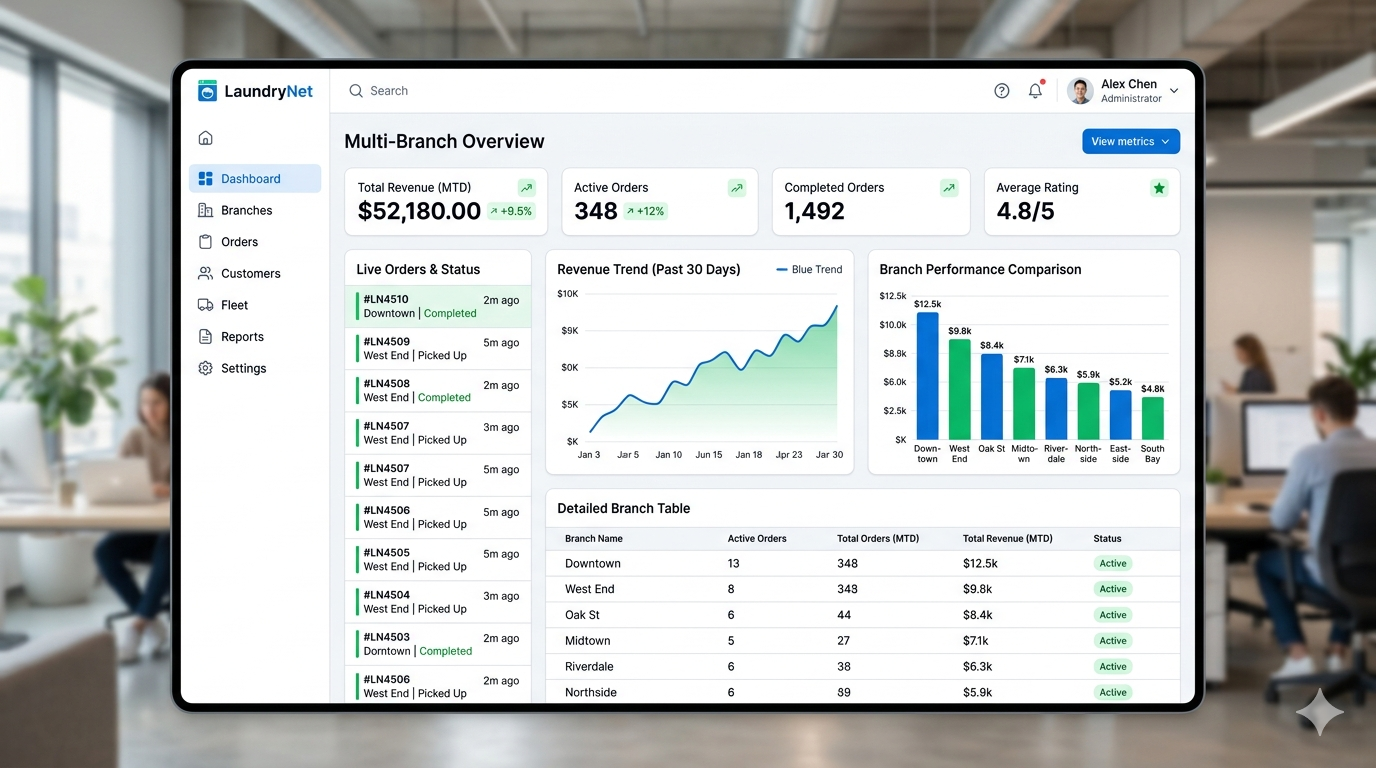The height and width of the screenshot is (768, 1376).
Task: Select order #LN4510 in Live Orders
Action: click(438, 306)
